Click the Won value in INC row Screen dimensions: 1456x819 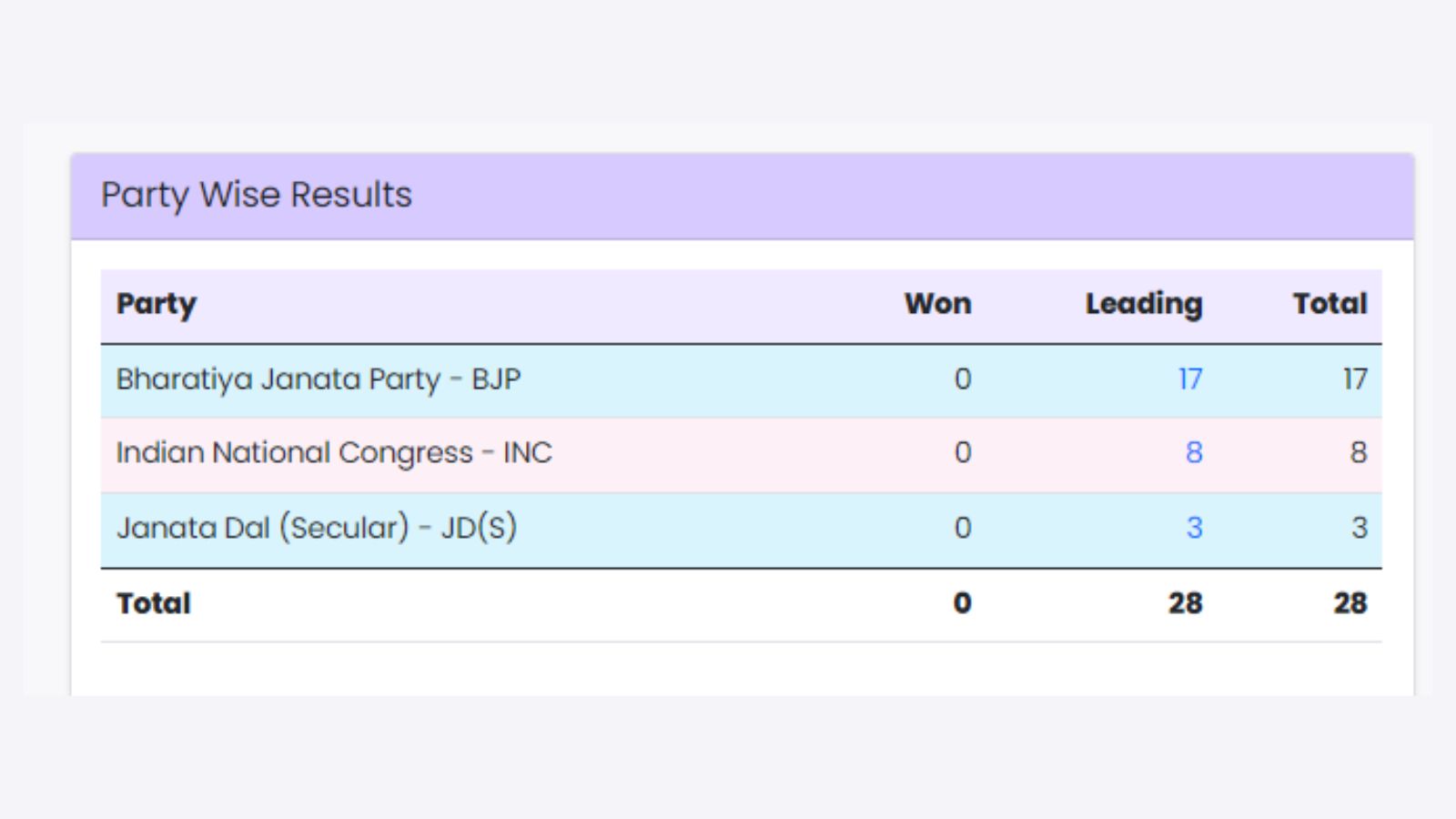[962, 452]
